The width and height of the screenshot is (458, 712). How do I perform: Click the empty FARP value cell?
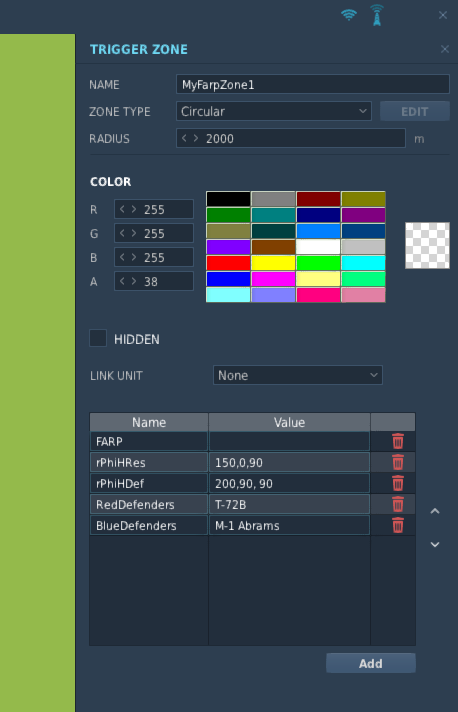289,441
